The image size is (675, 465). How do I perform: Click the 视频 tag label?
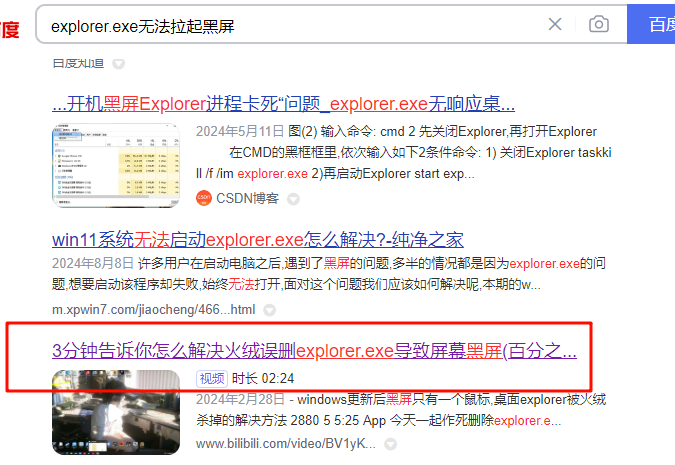(212, 378)
